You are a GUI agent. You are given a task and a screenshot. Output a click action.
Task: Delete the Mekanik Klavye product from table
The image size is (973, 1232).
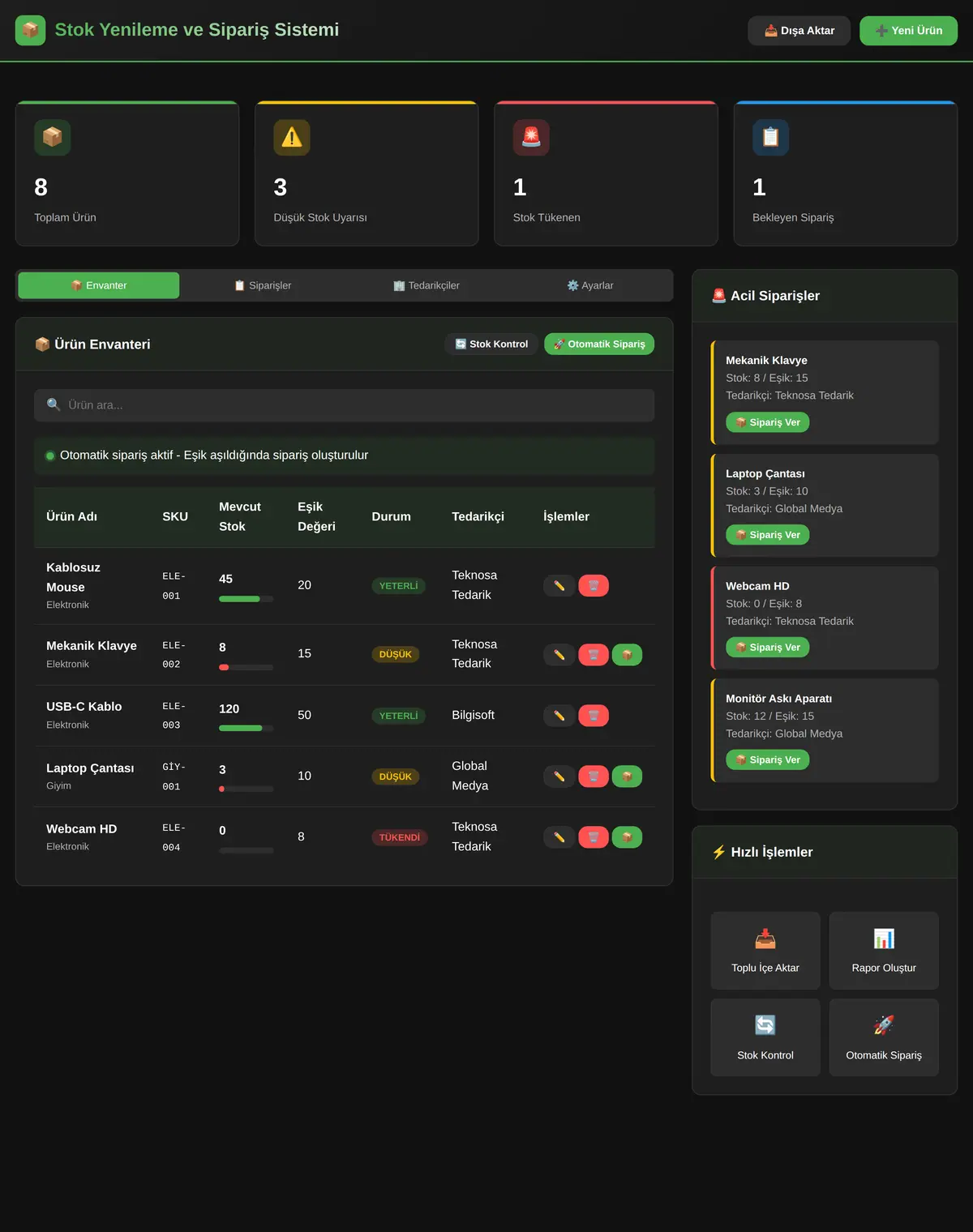[x=594, y=654]
